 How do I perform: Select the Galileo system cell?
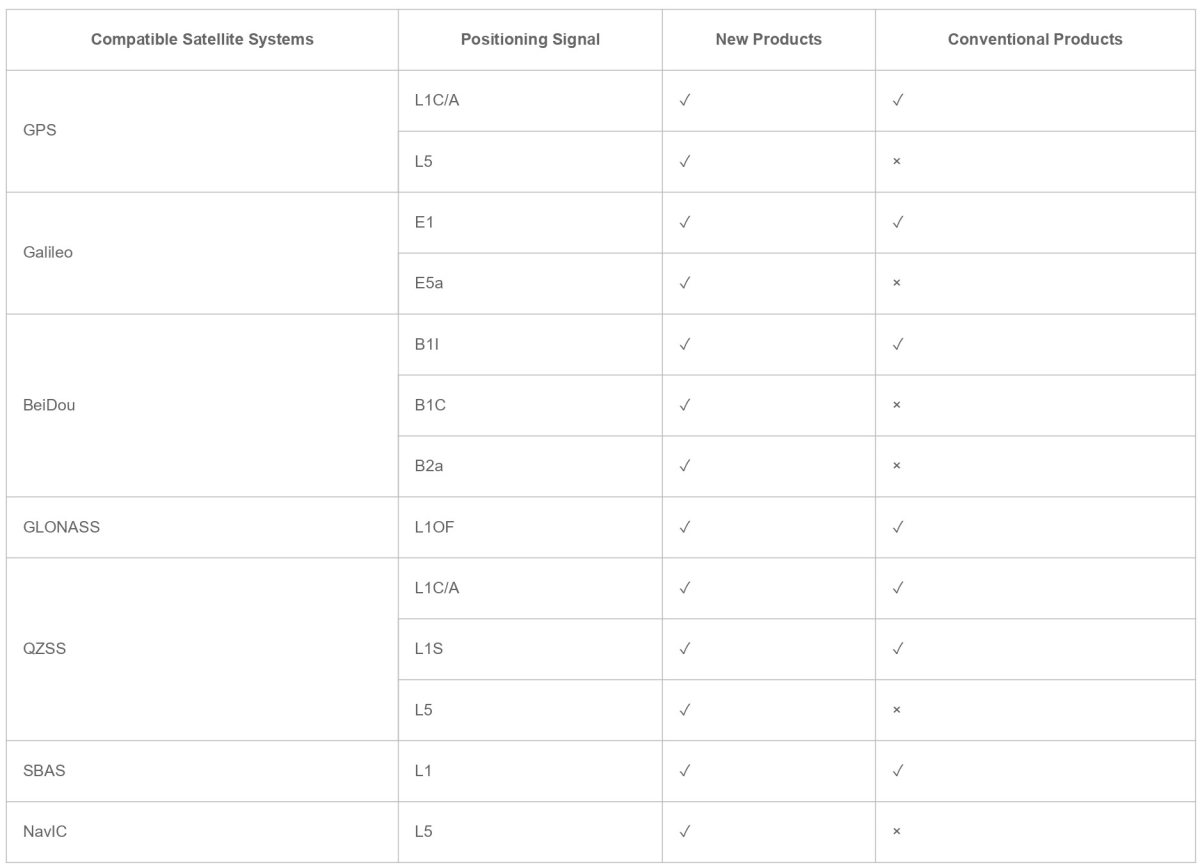tap(47, 253)
